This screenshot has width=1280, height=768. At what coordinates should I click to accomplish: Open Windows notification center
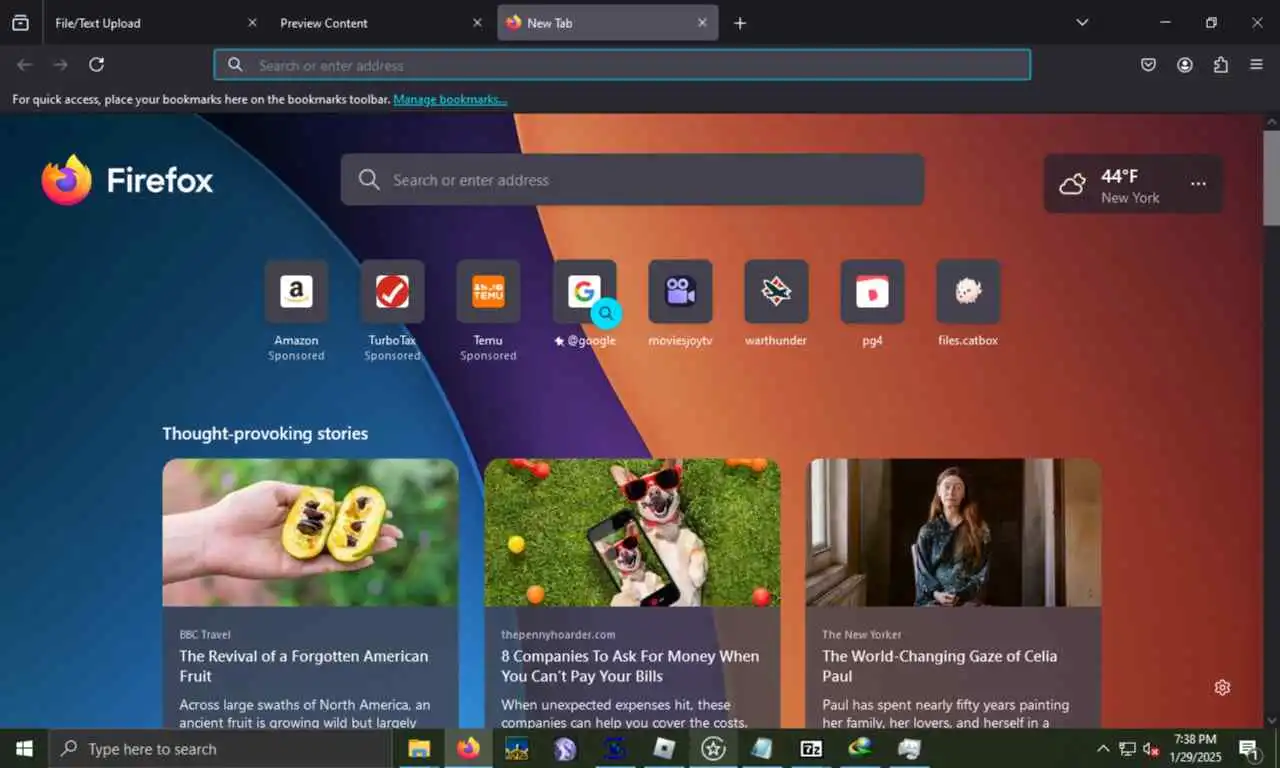pyautogui.click(x=1249, y=749)
